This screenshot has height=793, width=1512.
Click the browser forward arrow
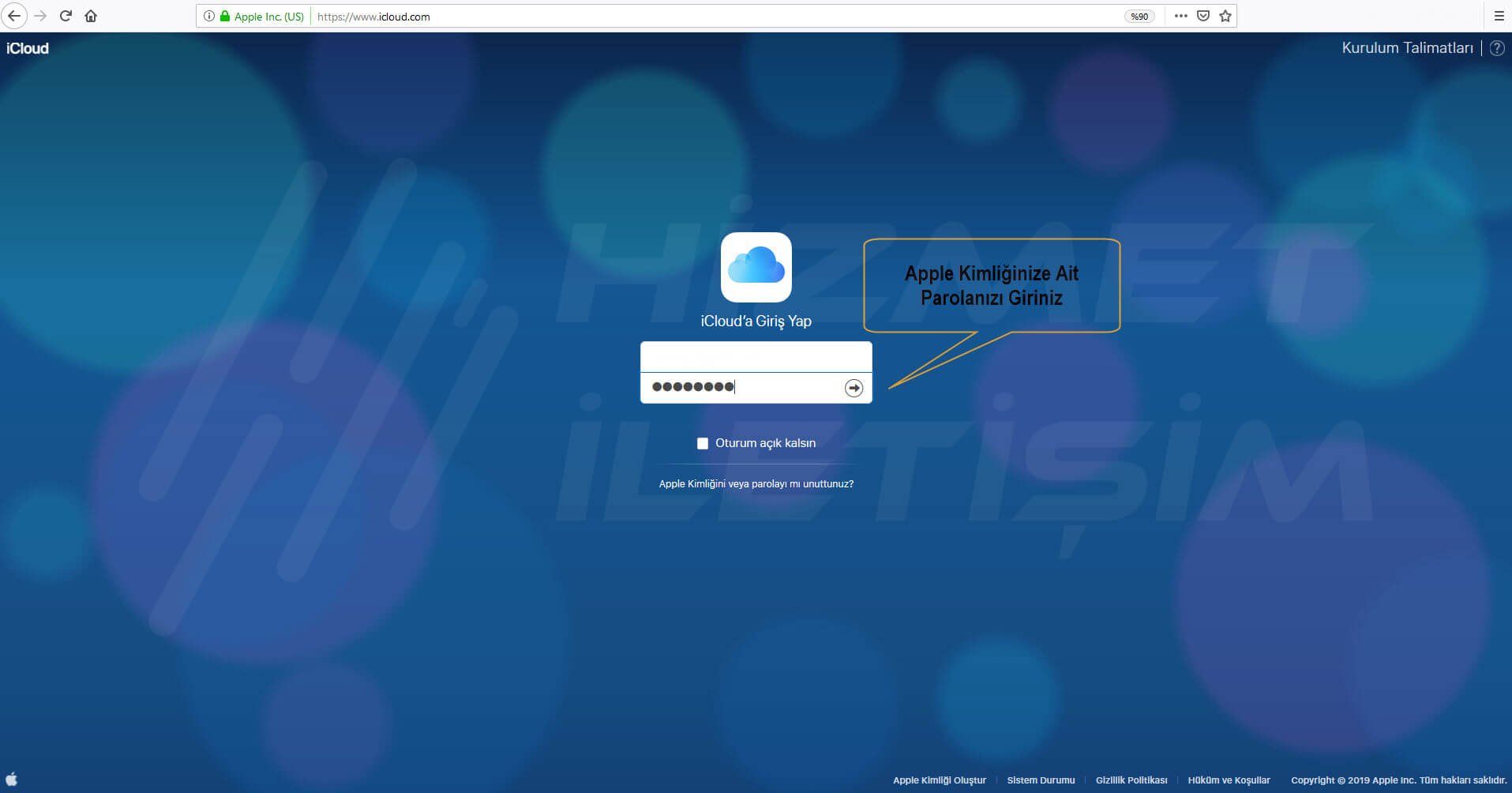pos(40,16)
